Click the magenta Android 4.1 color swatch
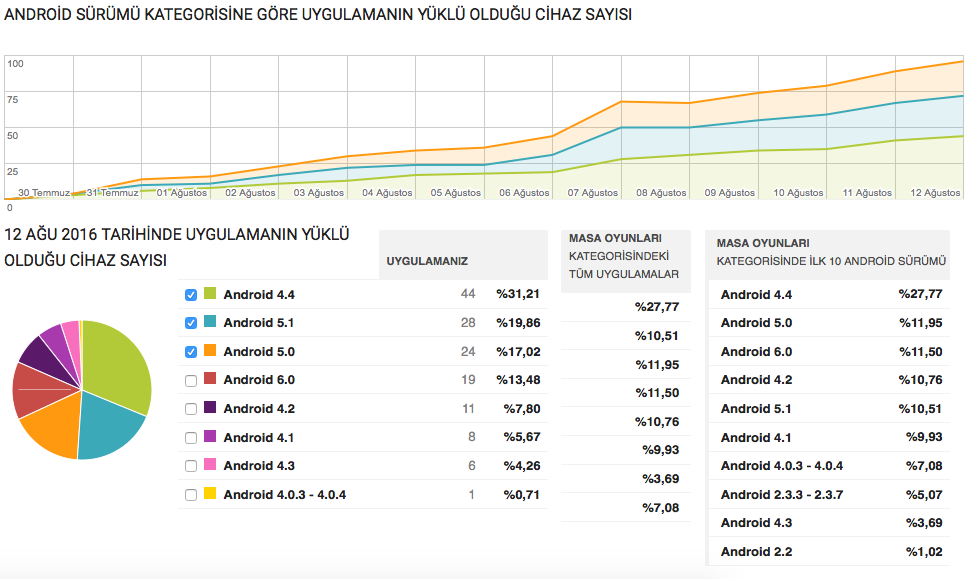The height and width of the screenshot is (579, 973). (210, 436)
